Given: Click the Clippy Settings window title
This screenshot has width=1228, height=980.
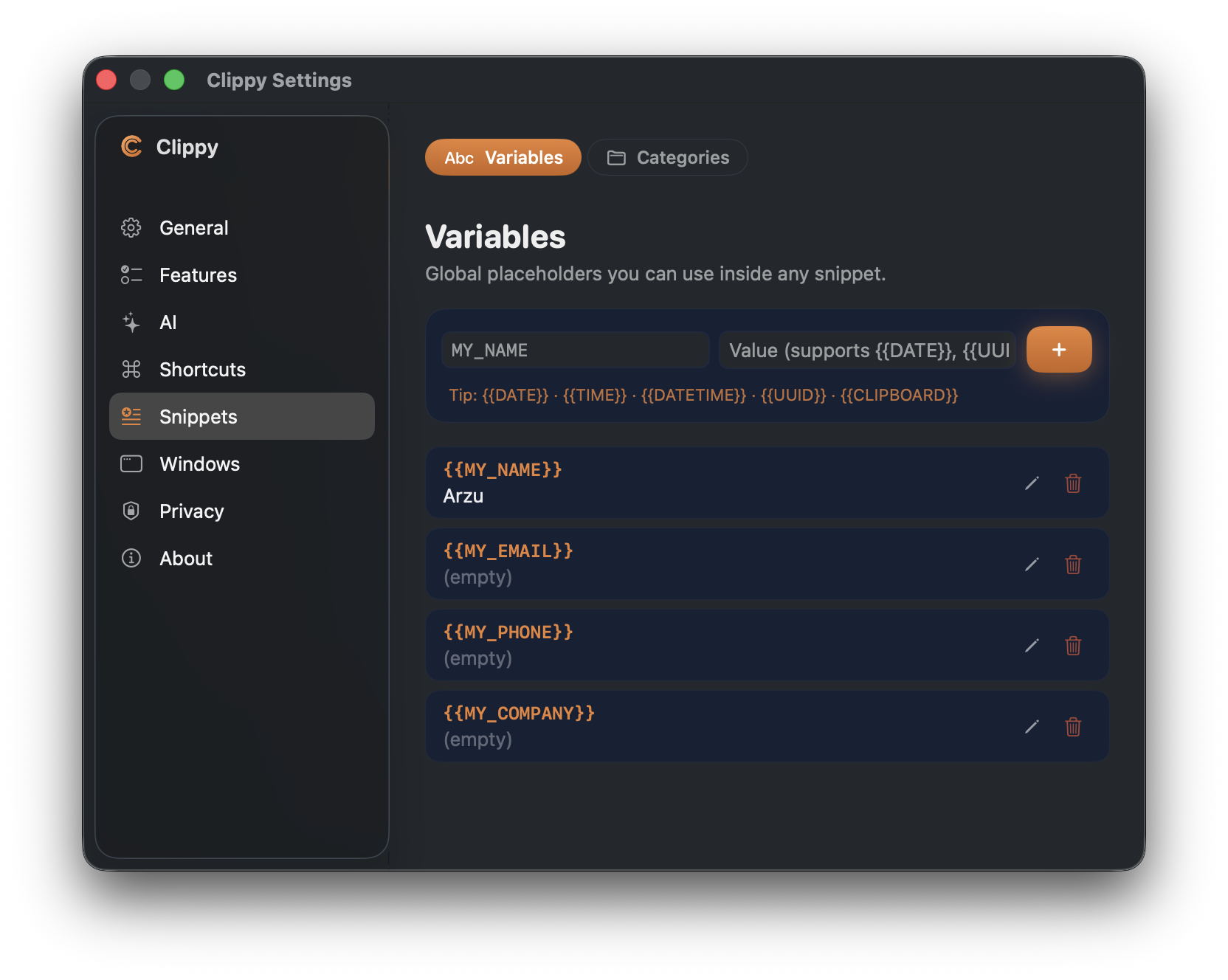Looking at the screenshot, I should point(279,80).
